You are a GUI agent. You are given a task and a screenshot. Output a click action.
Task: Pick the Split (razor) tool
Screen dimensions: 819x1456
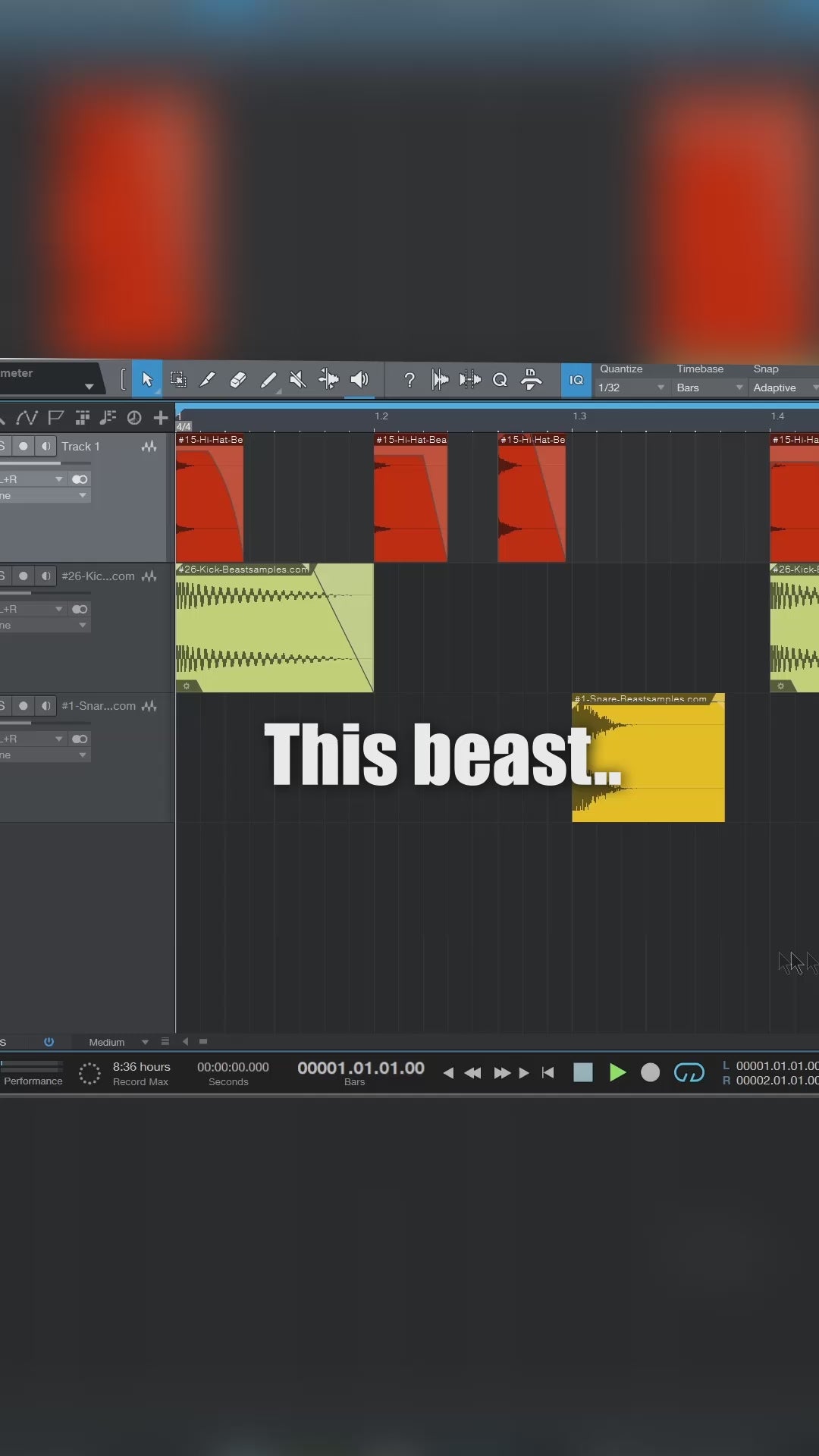pyautogui.click(x=207, y=379)
